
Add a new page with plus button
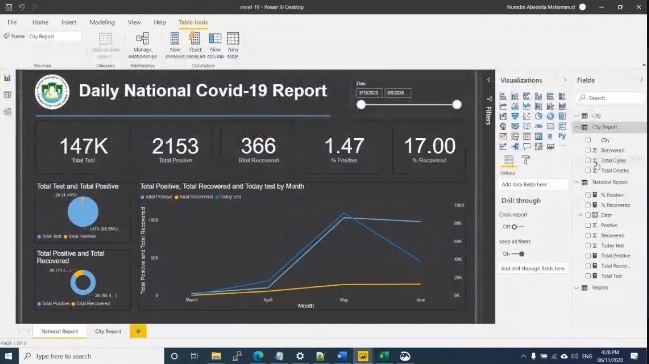point(138,331)
